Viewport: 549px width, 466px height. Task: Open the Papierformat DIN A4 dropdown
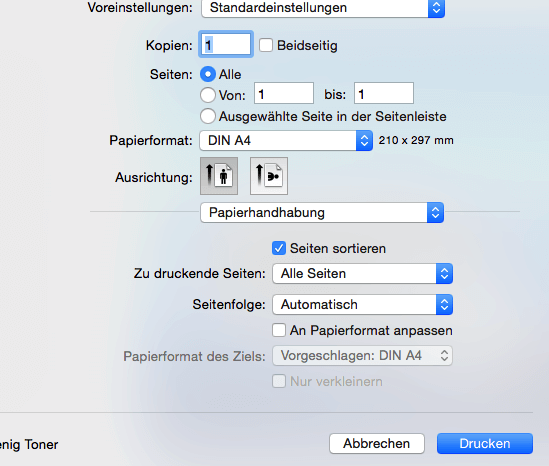tap(286, 140)
